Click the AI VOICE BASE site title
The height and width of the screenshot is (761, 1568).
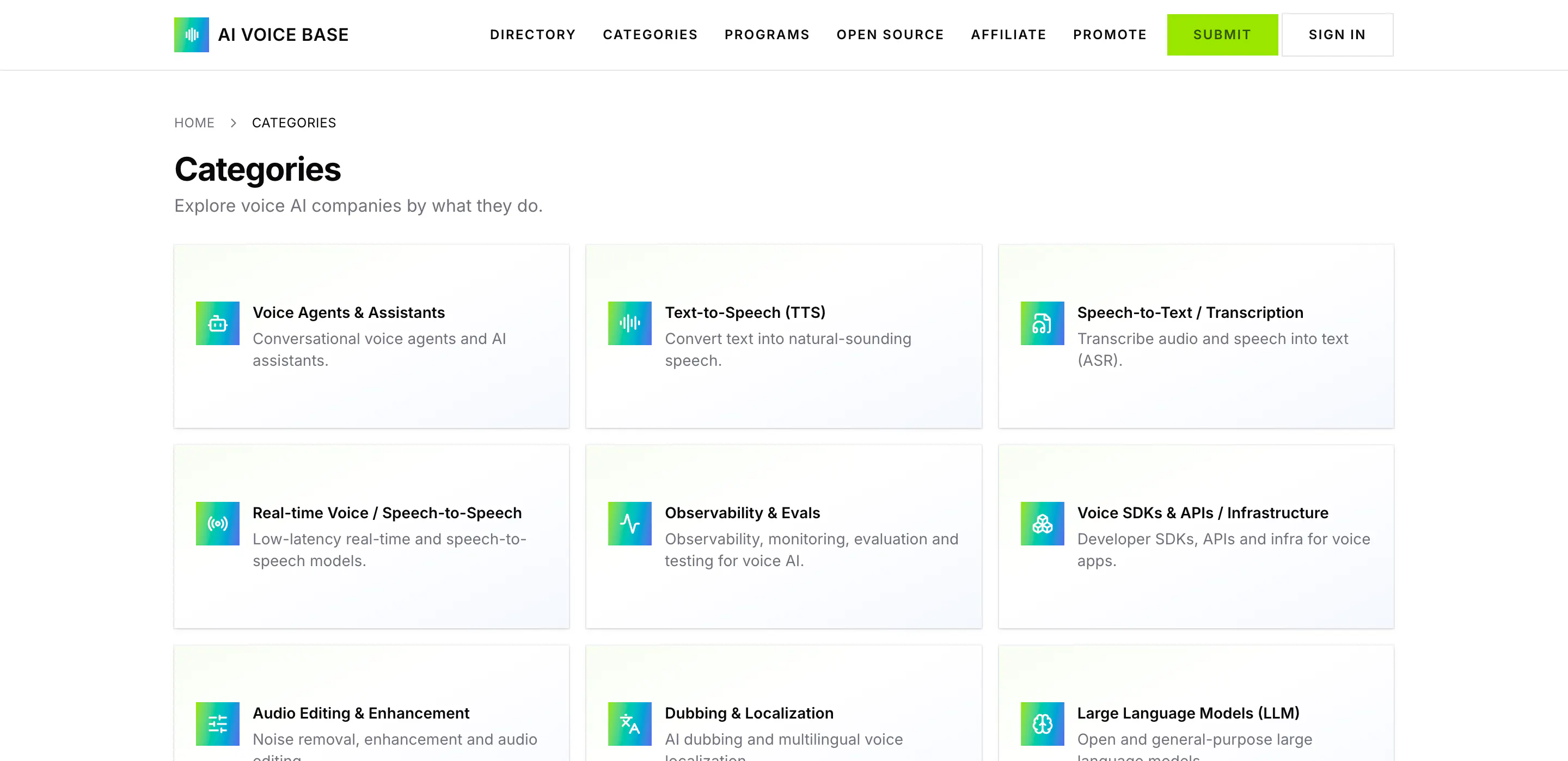[283, 35]
